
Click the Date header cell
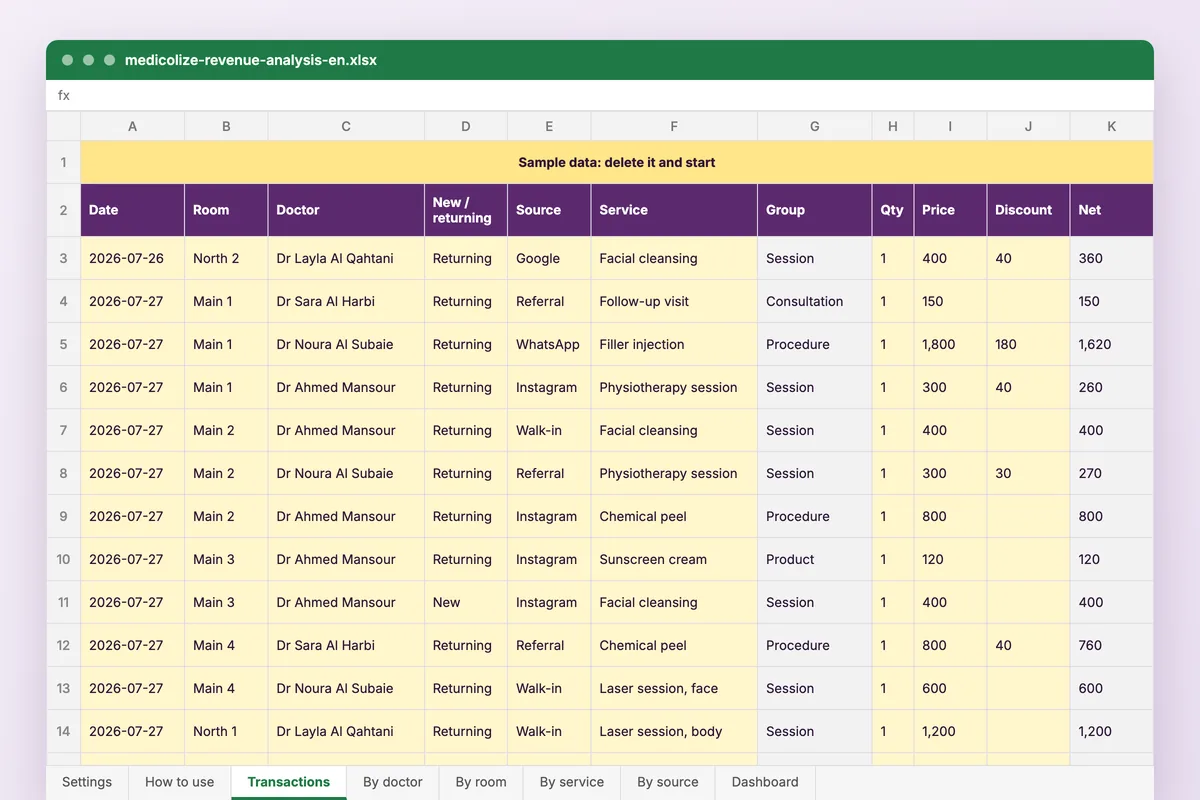(133, 210)
